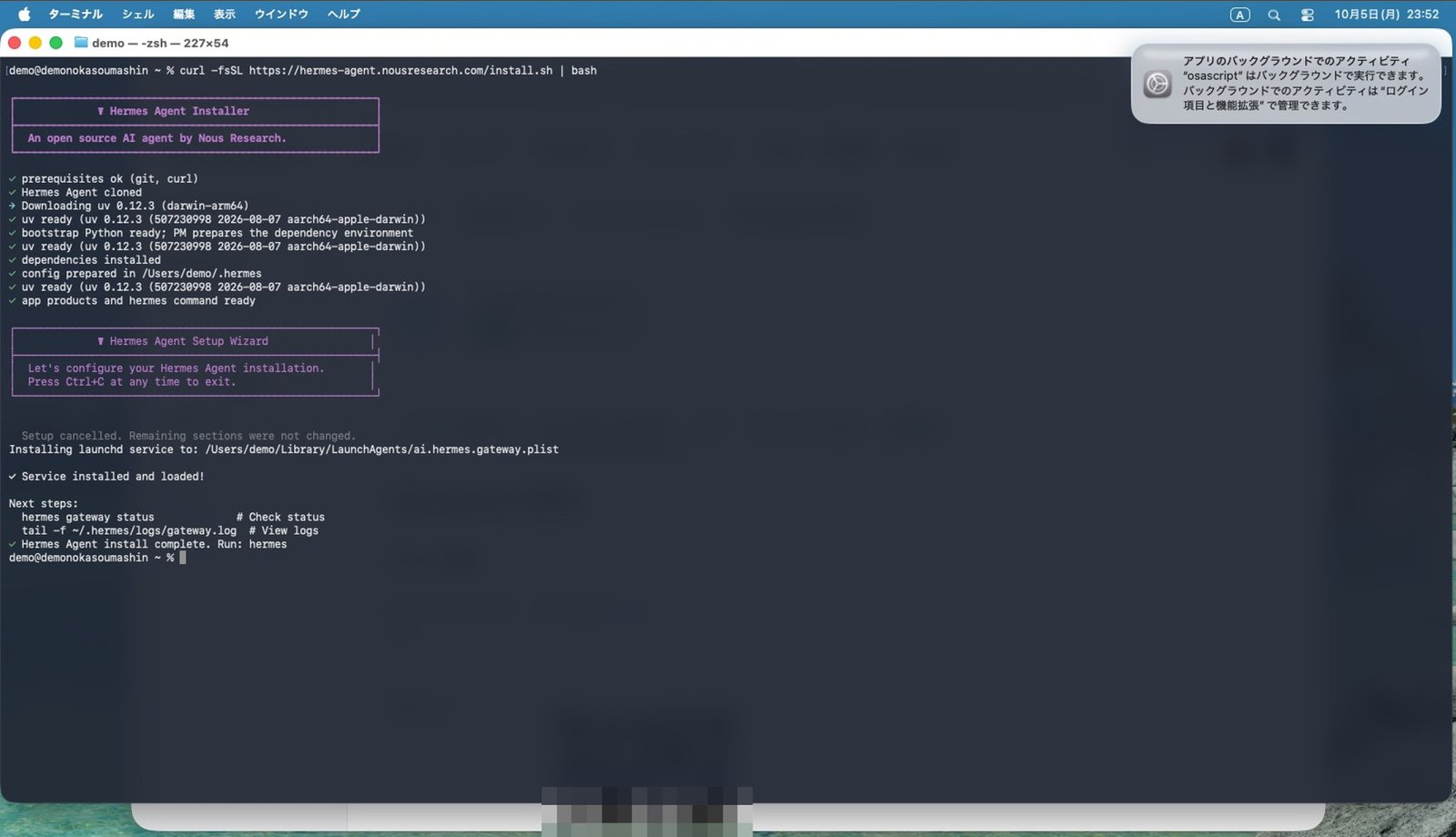Click the input source indicator icon
The width and height of the screenshot is (1456, 837).
(1239, 15)
